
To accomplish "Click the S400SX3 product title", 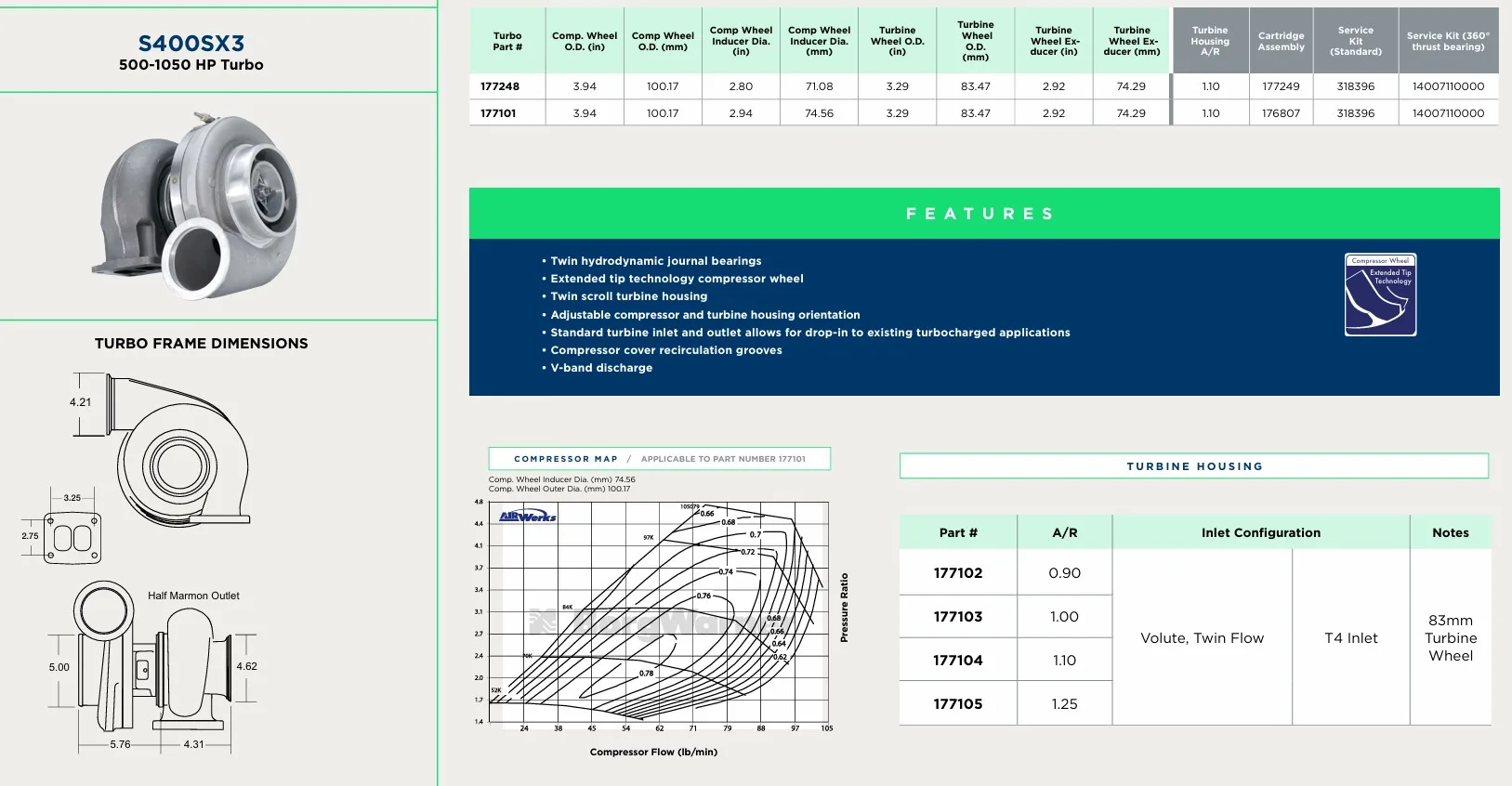I will [x=191, y=44].
